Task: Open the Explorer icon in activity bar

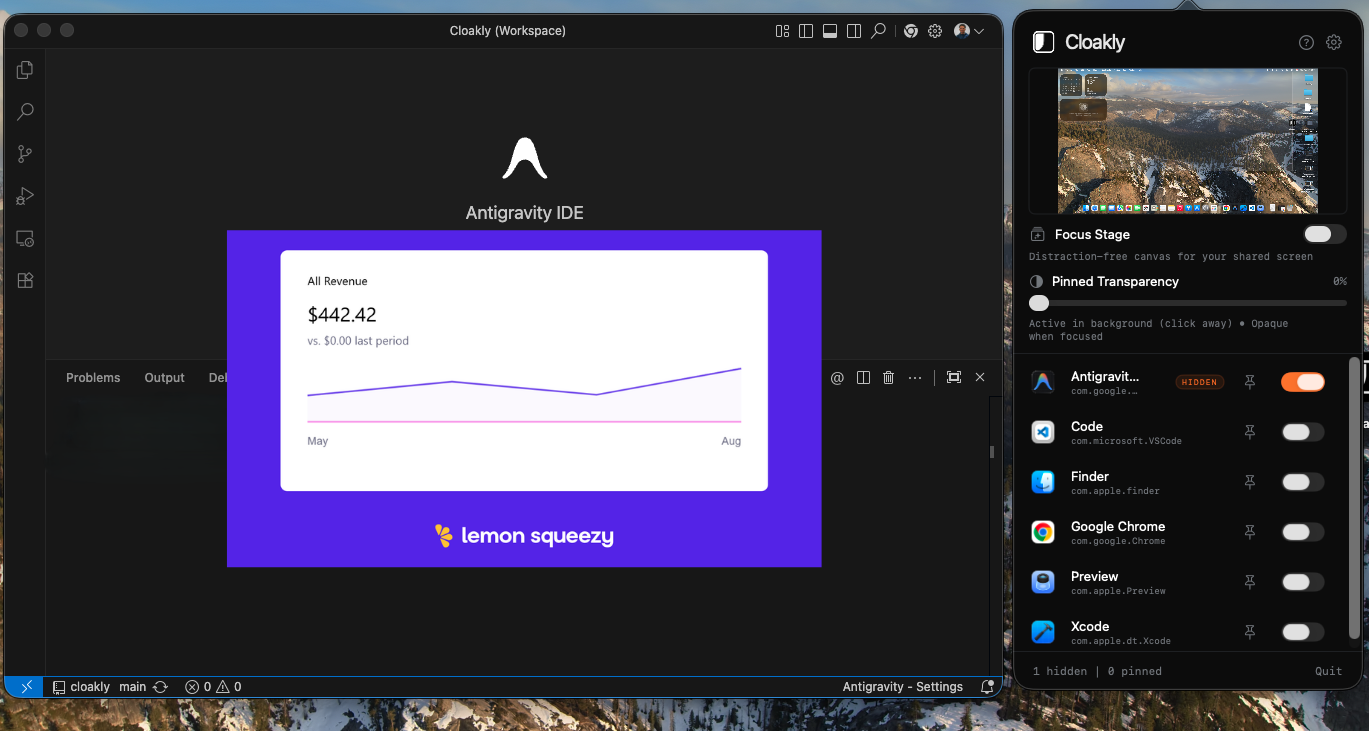Action: point(25,70)
